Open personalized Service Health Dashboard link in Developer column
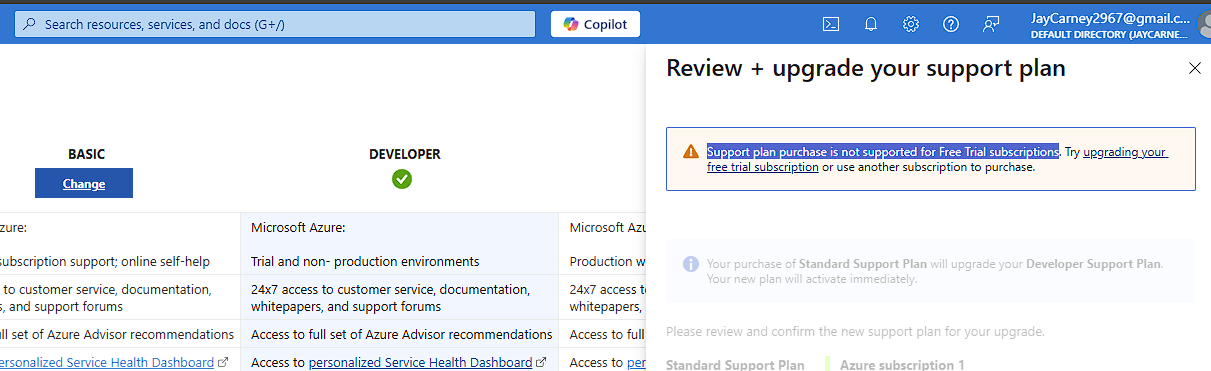The image size is (1211, 371). point(420,362)
